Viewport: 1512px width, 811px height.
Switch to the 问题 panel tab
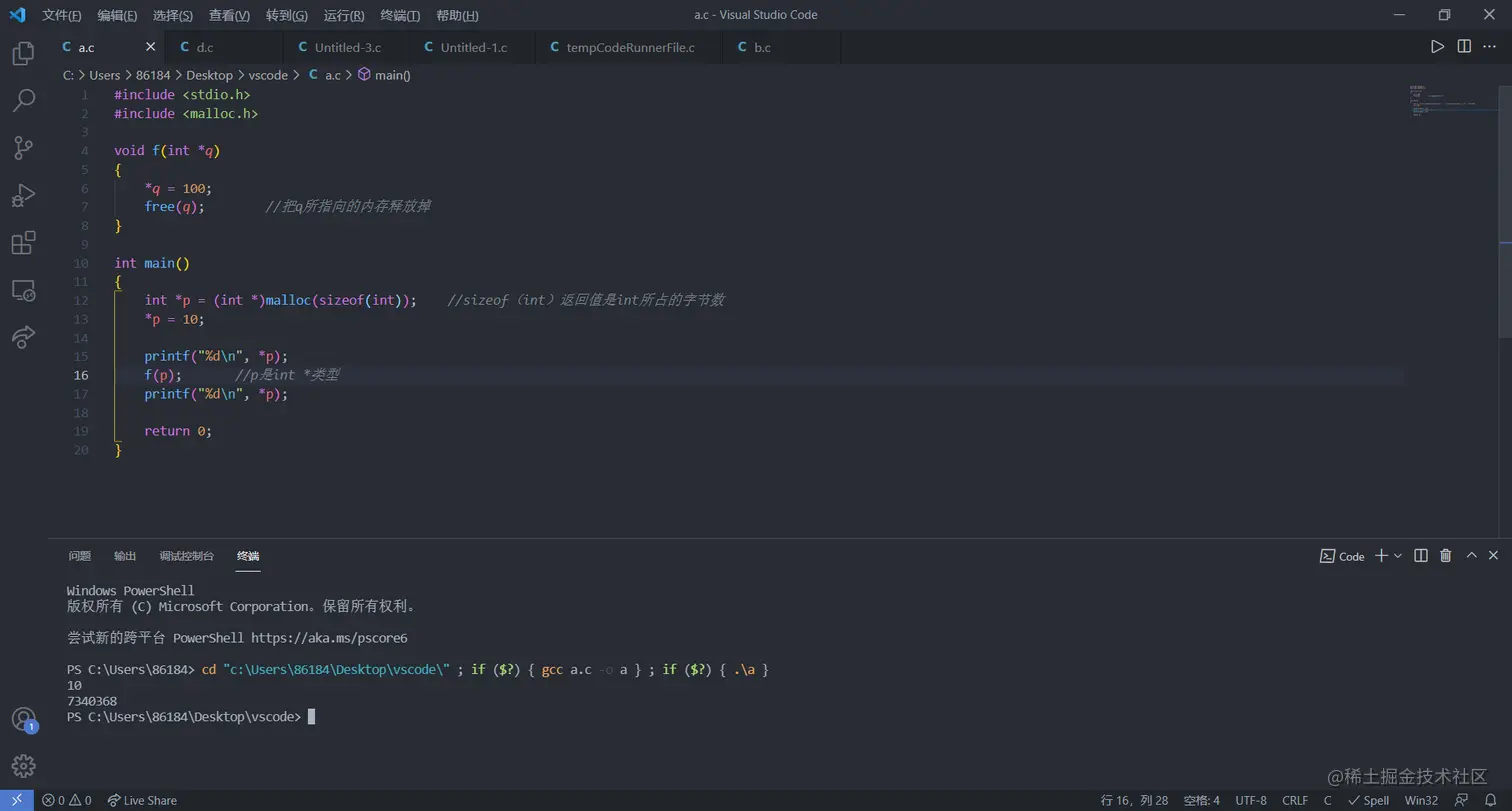(x=80, y=556)
